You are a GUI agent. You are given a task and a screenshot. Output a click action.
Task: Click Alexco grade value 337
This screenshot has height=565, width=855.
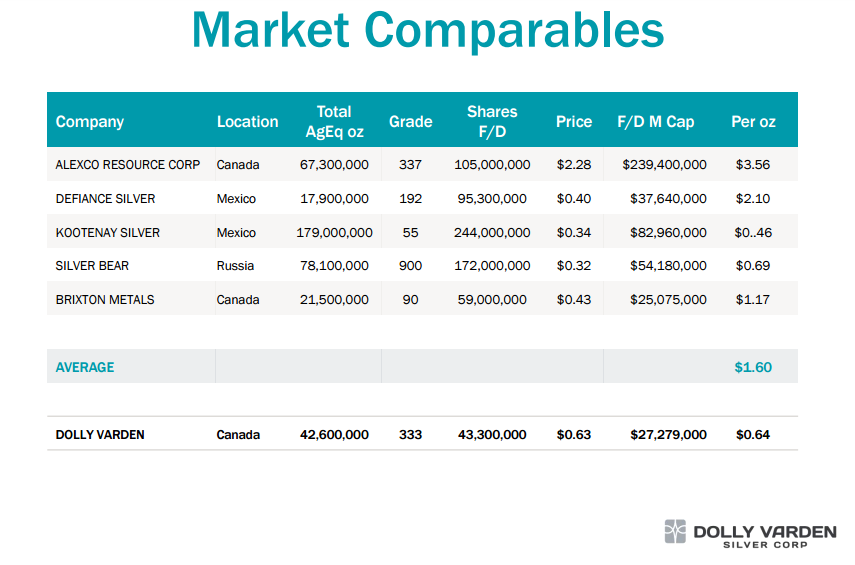pos(411,165)
